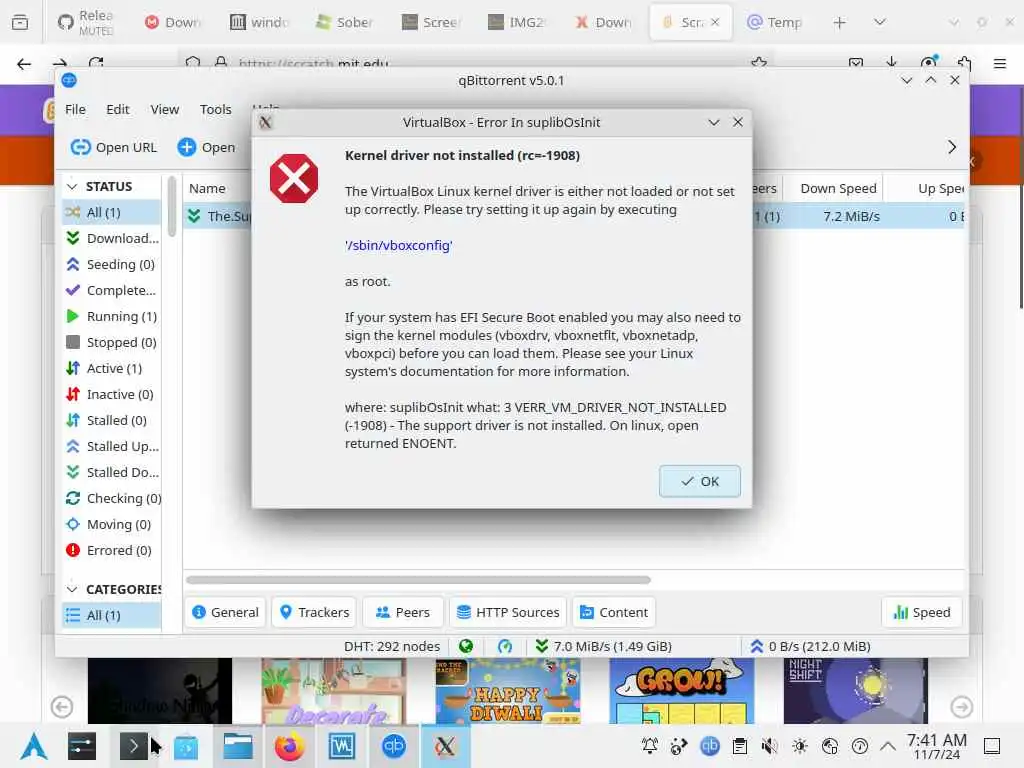
Task: Collapse the STATUS filter section
Action: click(x=72, y=187)
